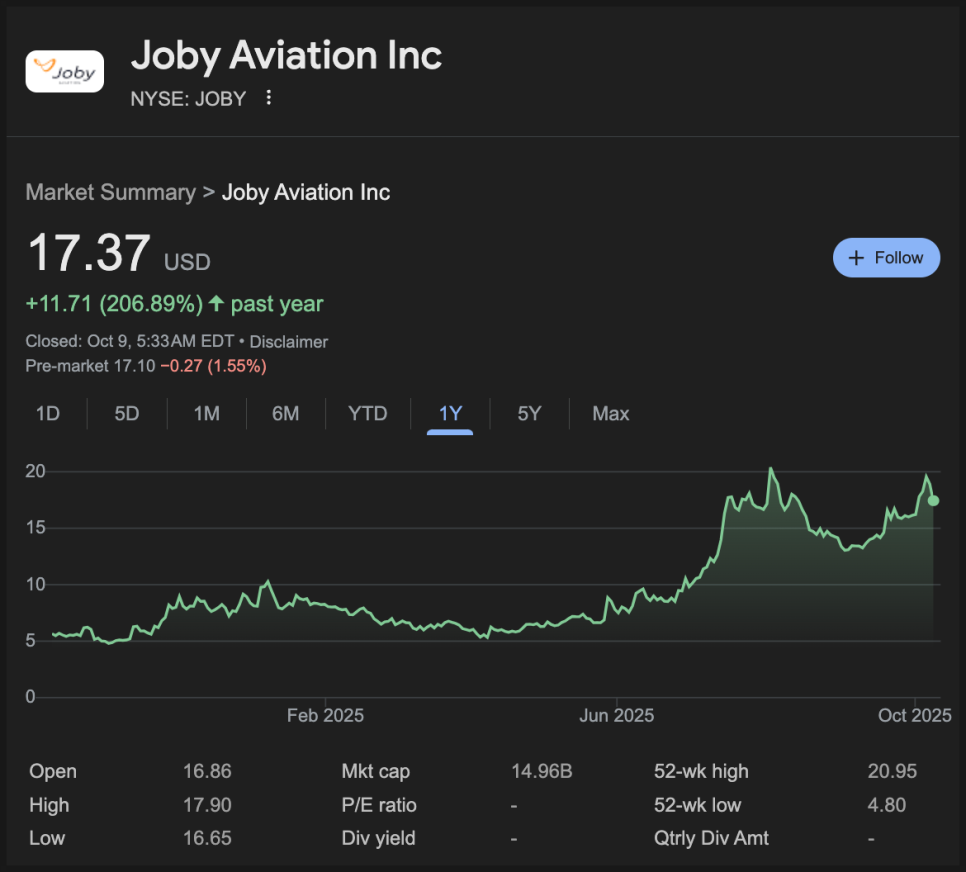
Task: Show the 5Y chart range
Action: click(x=529, y=414)
